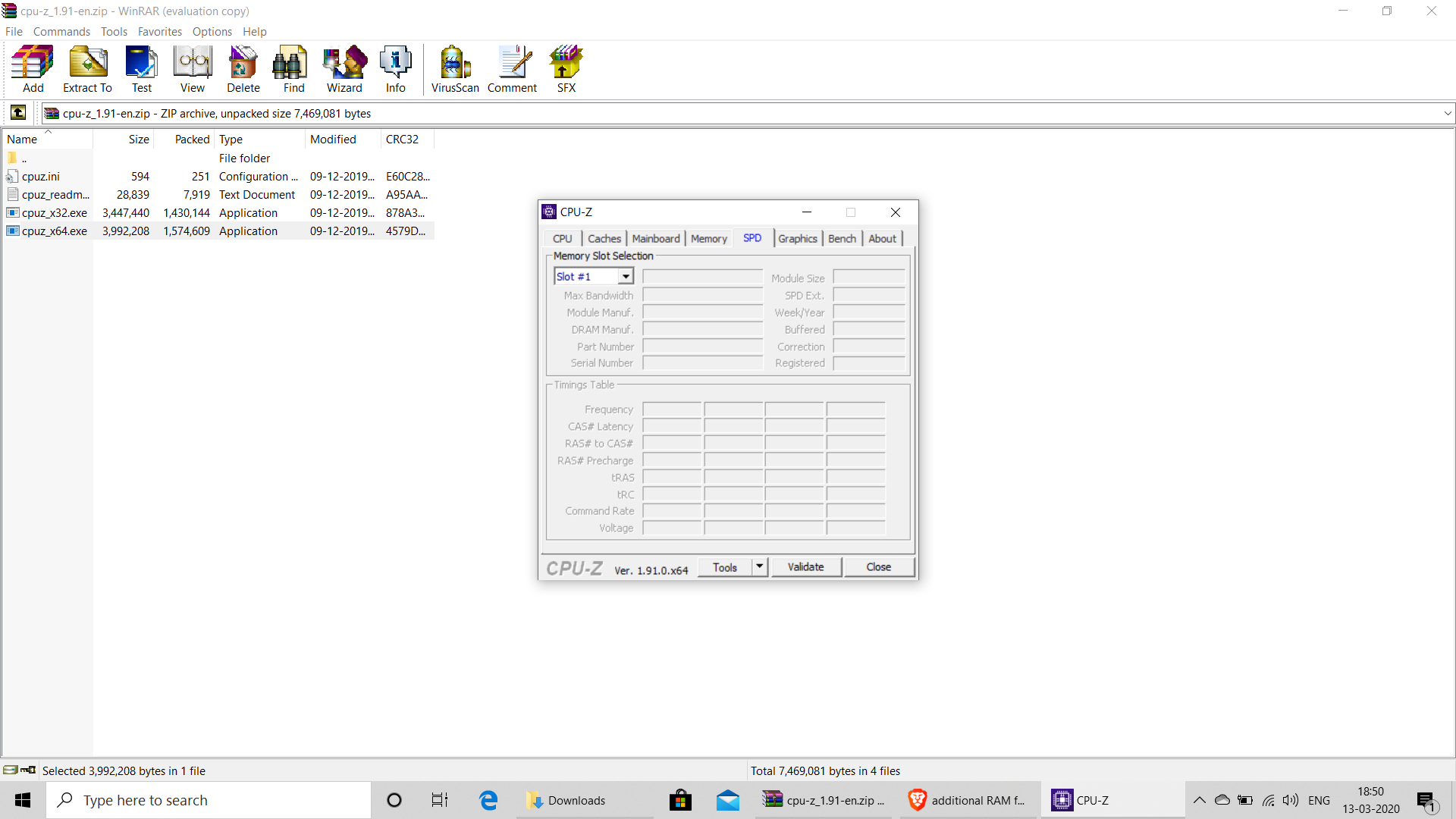
Task: Click the Extract To toolbar icon
Action: [87, 69]
